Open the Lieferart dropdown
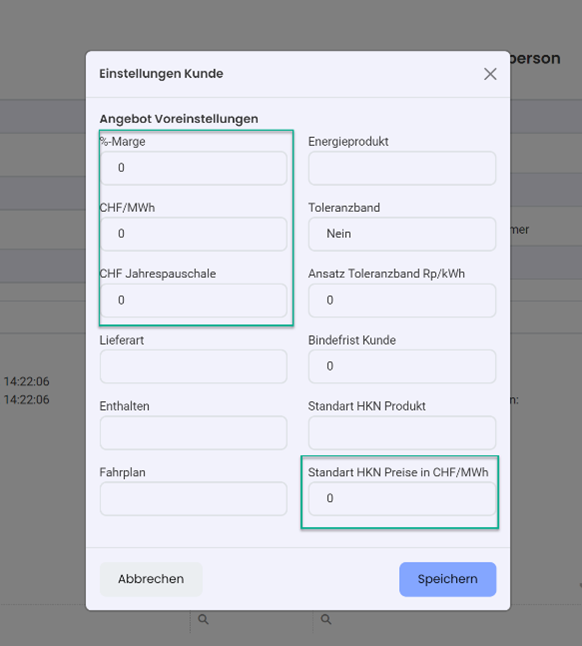The image size is (582, 646). click(194, 367)
